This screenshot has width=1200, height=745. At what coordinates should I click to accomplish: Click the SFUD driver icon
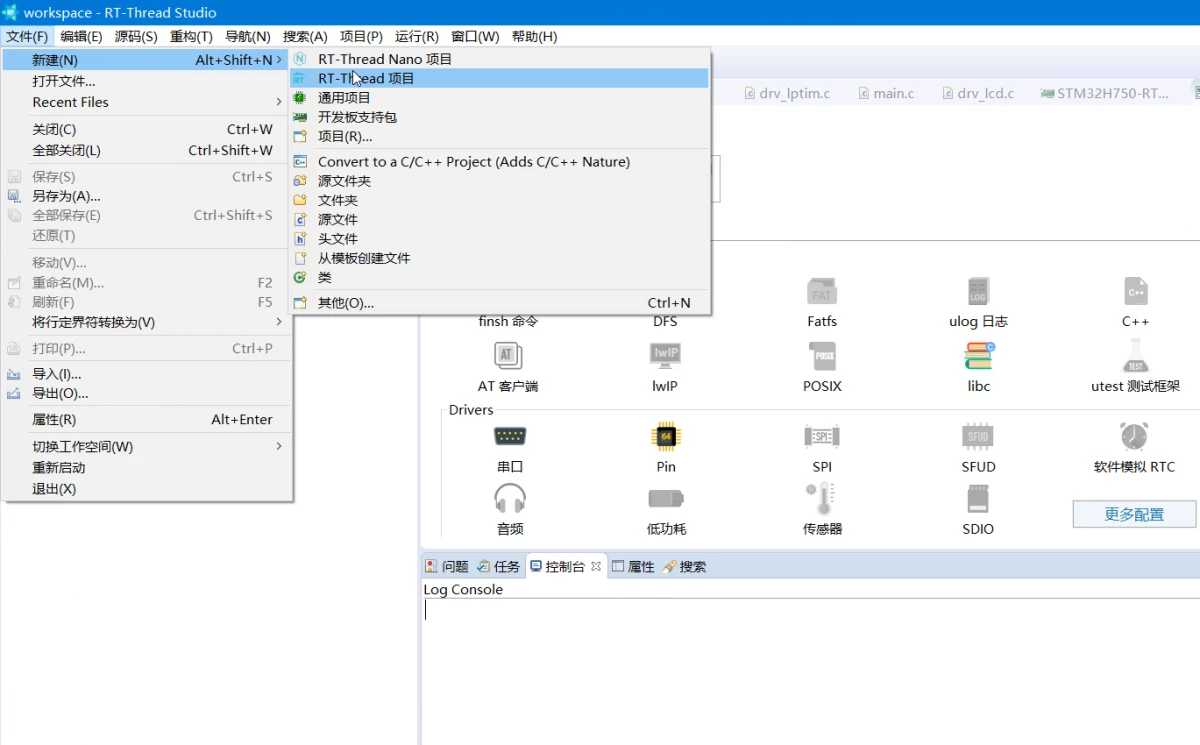(x=978, y=436)
